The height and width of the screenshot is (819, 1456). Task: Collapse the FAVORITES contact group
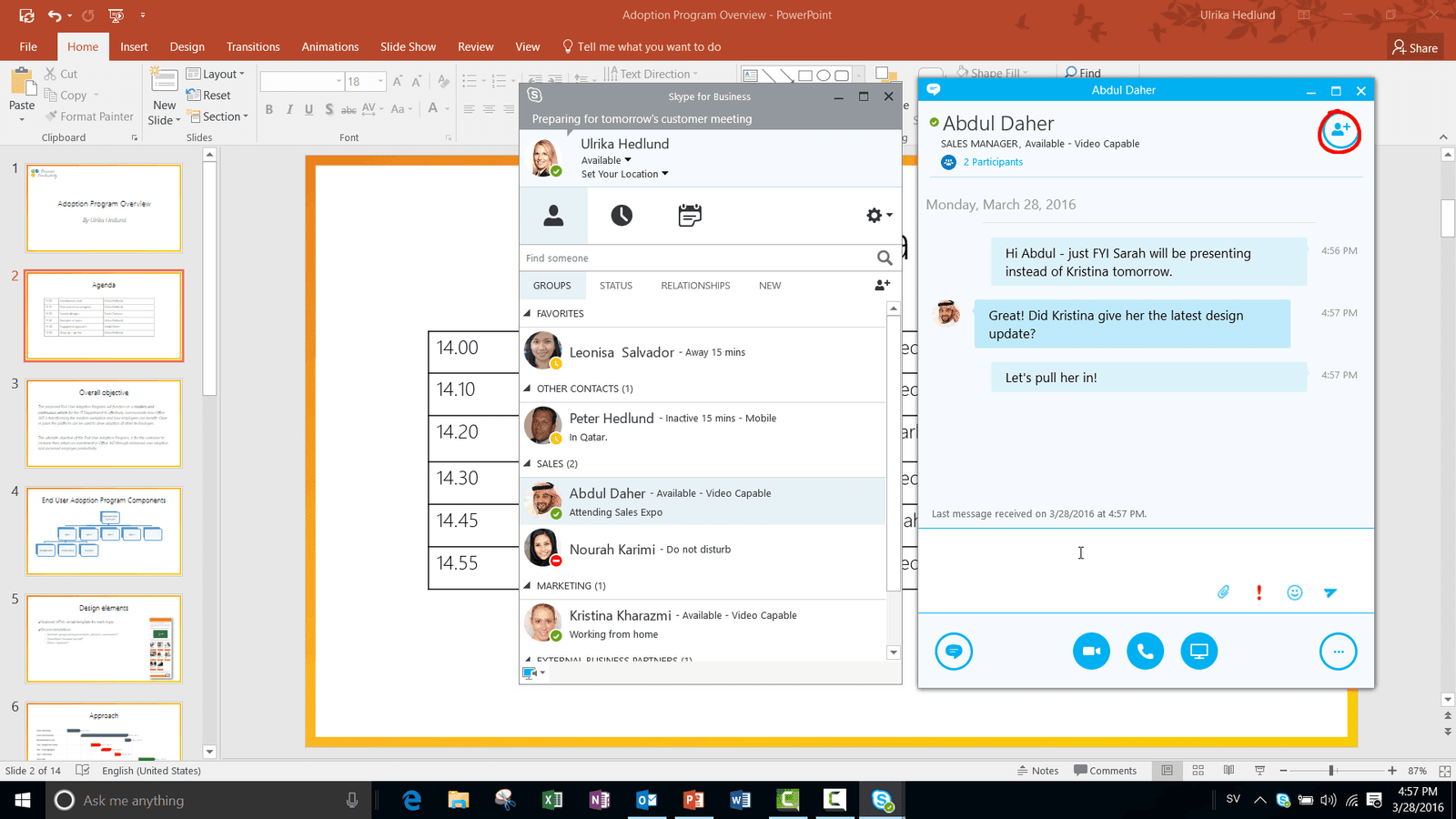click(x=528, y=313)
